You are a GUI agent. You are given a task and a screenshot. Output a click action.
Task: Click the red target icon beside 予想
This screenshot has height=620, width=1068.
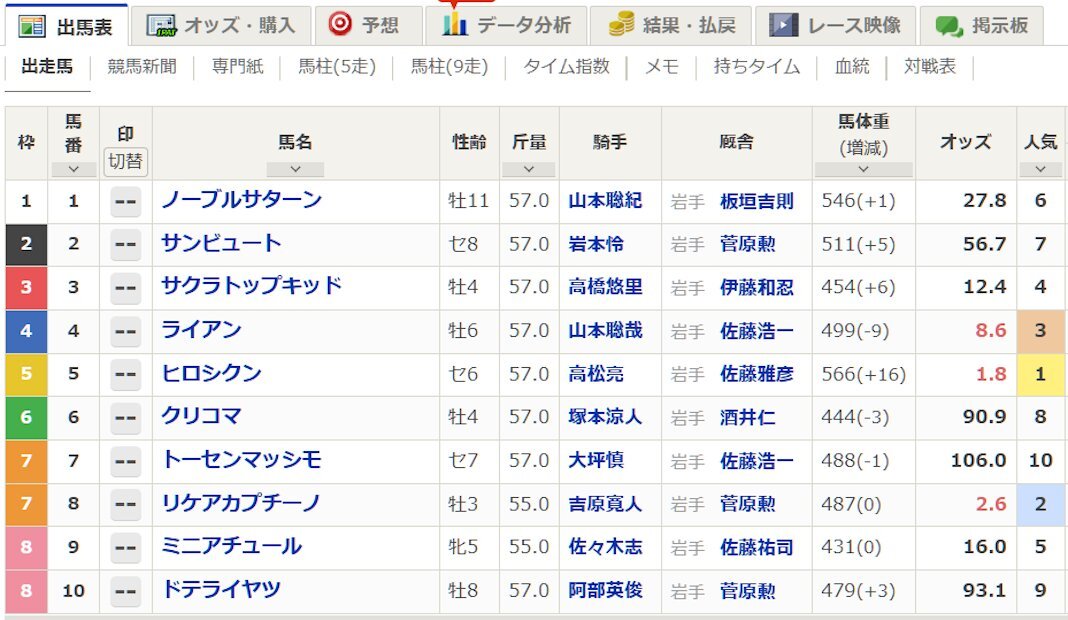click(x=340, y=24)
